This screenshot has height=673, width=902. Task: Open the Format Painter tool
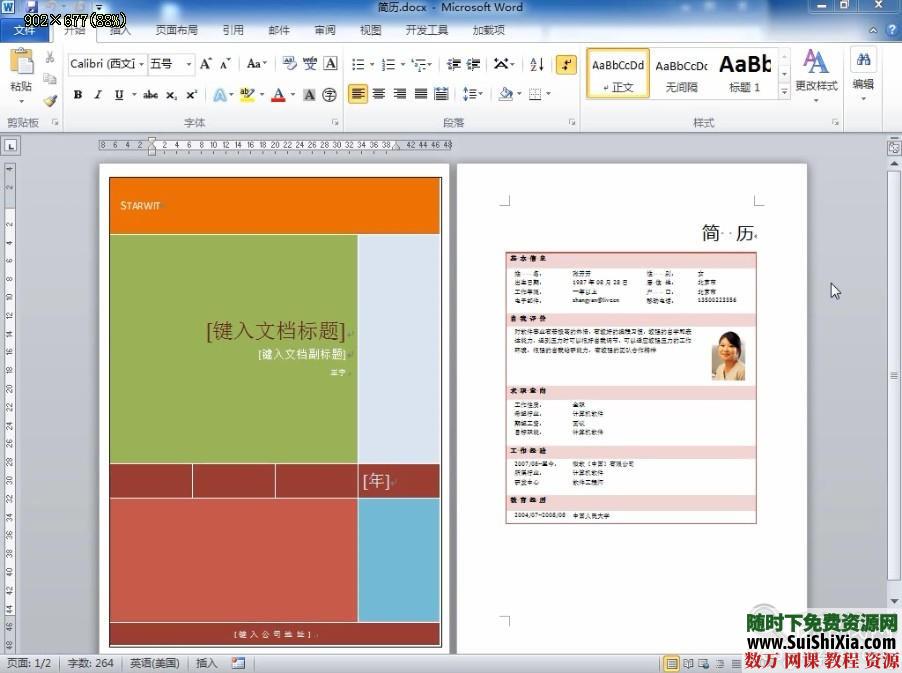pos(48,100)
